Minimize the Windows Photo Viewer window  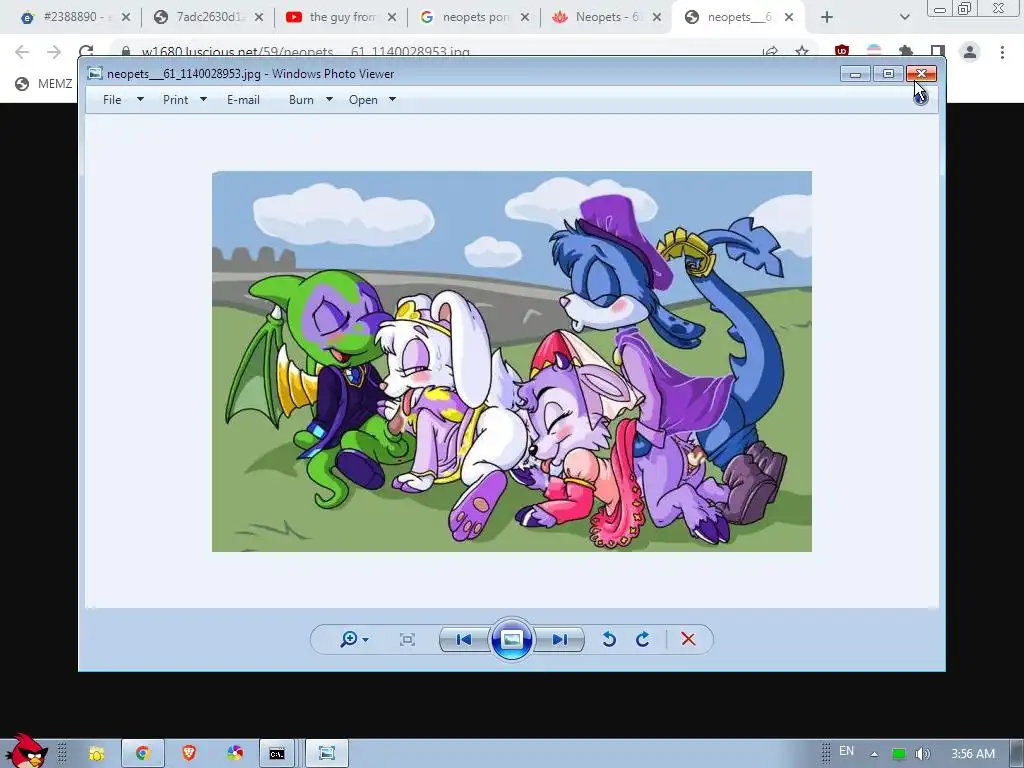point(855,74)
